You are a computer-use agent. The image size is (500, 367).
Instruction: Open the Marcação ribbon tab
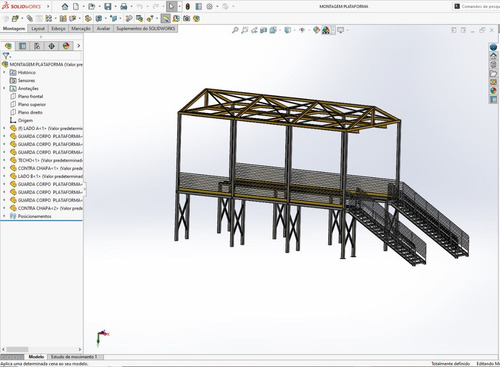81,29
